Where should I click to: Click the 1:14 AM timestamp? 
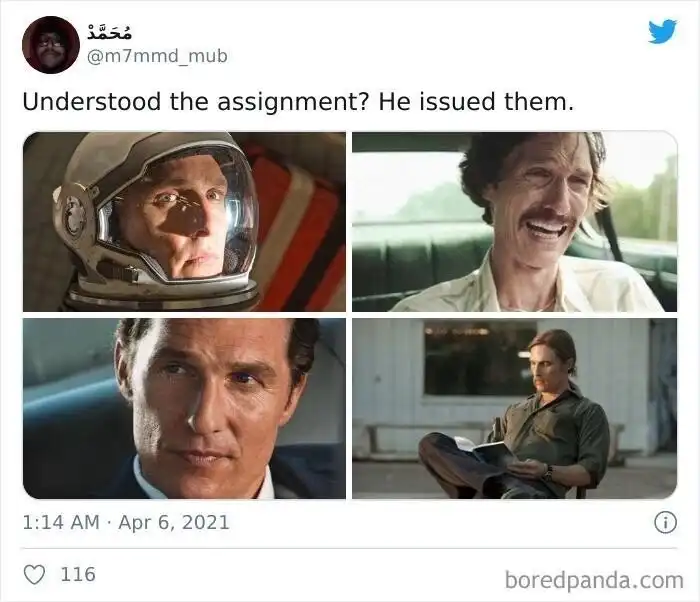[x=61, y=523]
